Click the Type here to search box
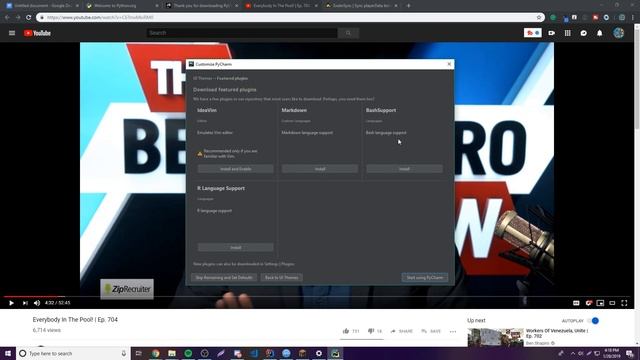Viewport: 640px width, 360px height. [x=73, y=353]
